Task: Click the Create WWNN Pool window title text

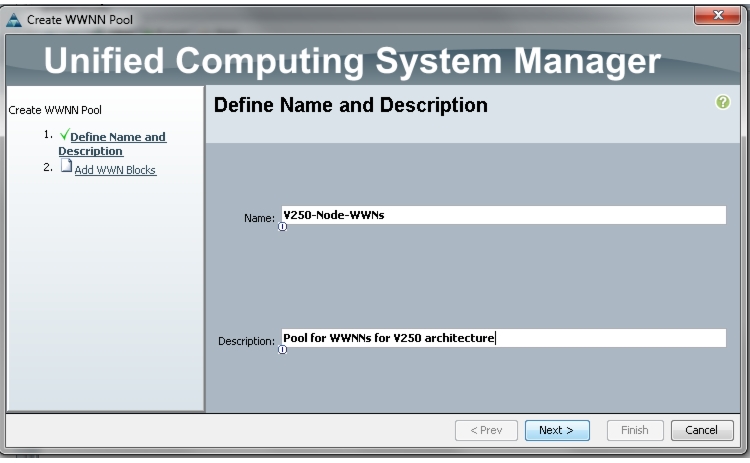Action: point(80,20)
